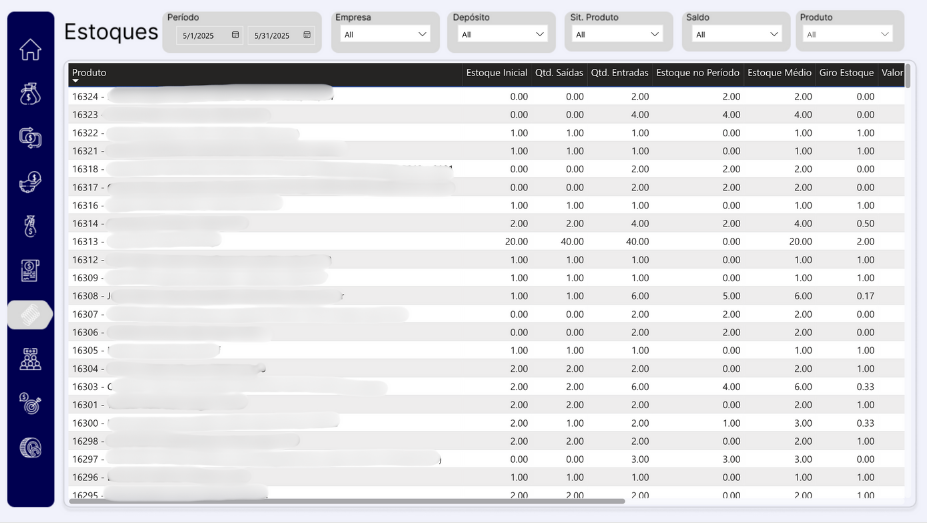Select product row 16301

tap(486, 405)
